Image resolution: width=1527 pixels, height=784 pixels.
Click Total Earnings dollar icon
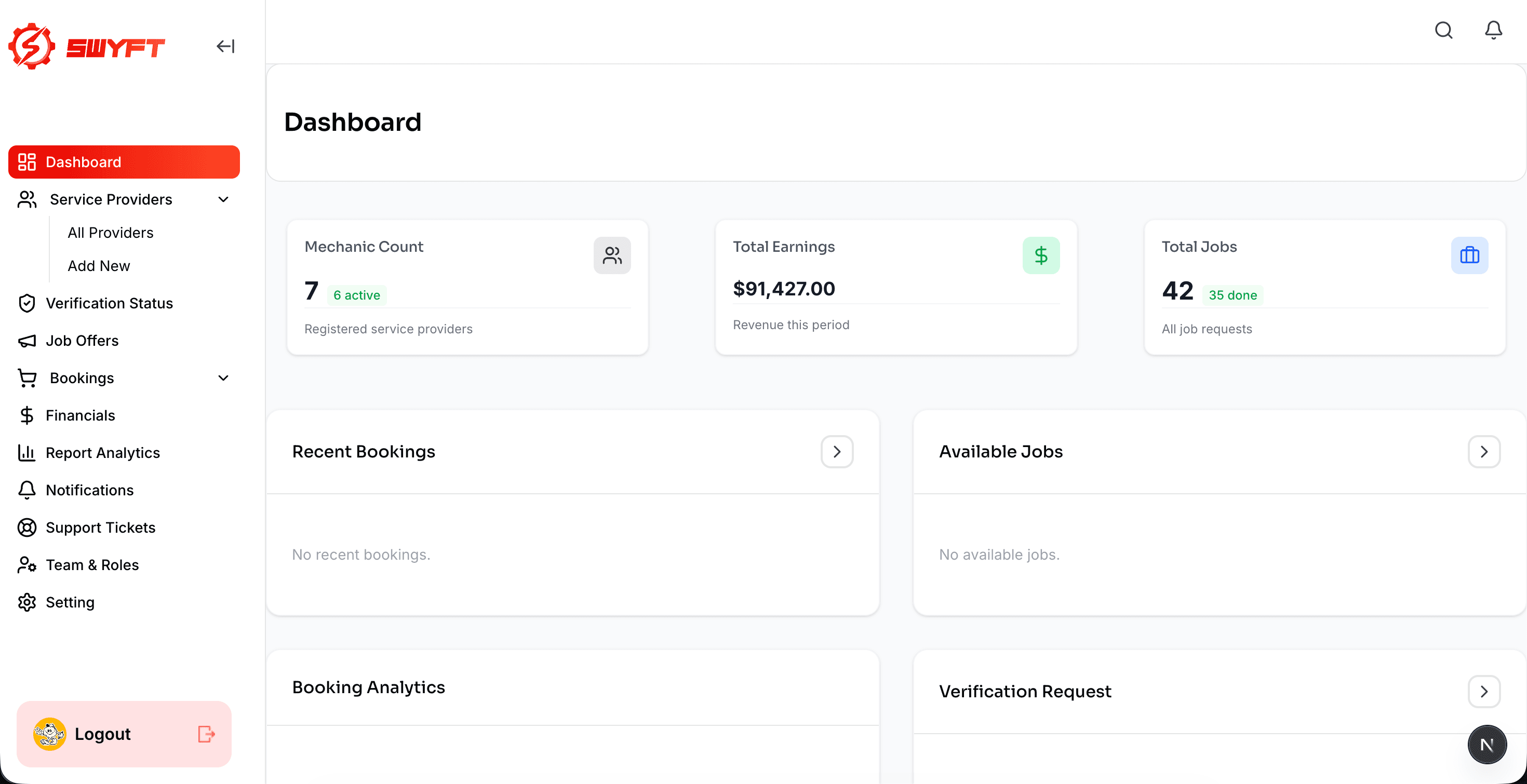click(1041, 255)
